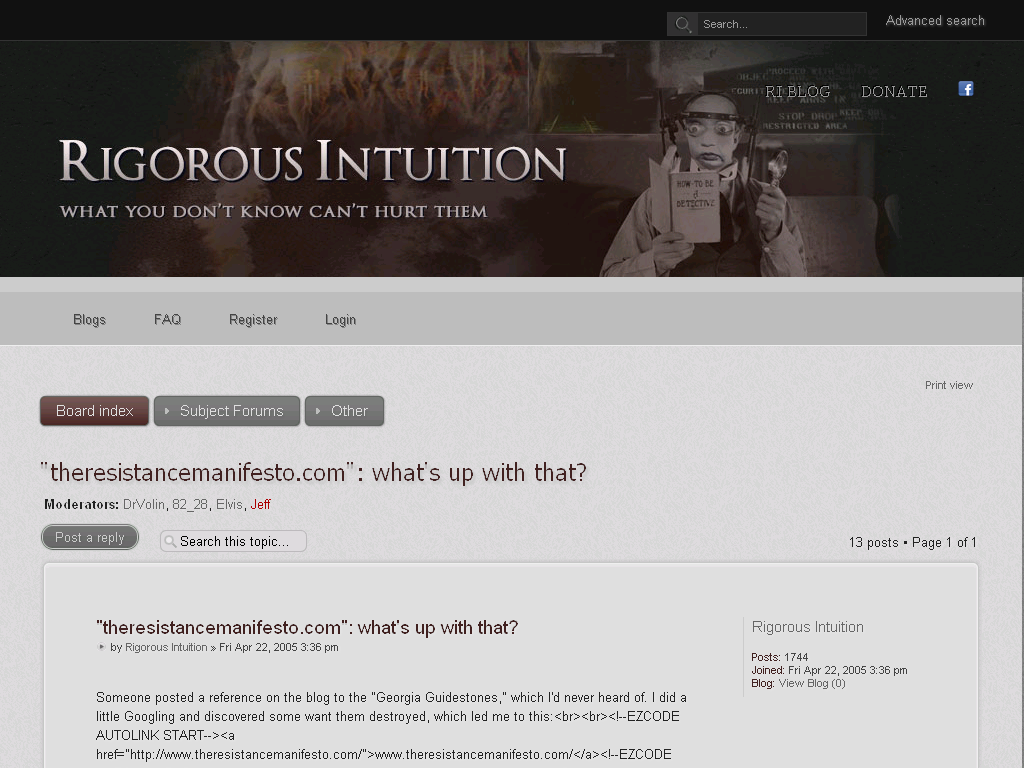
Task: View moderator Elvis's profile
Action: [229, 504]
